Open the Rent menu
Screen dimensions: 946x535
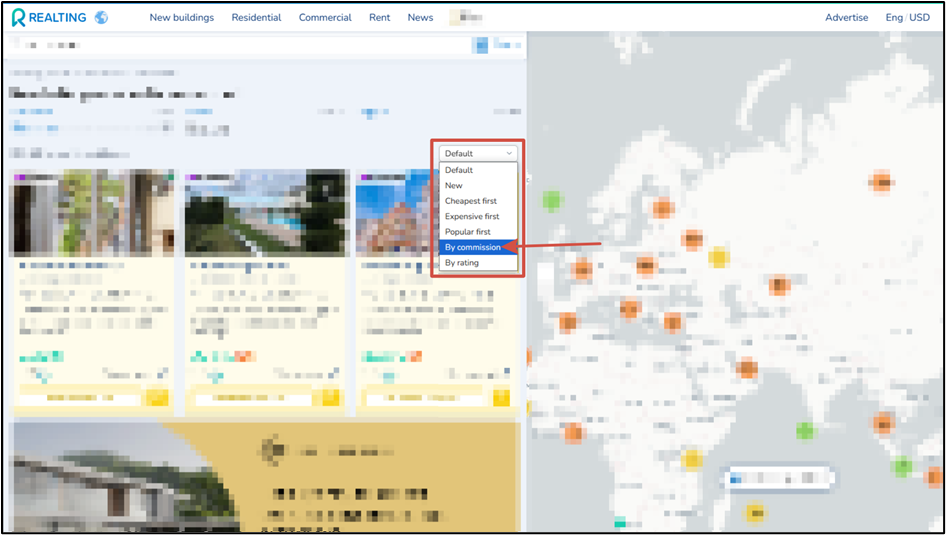pos(379,17)
